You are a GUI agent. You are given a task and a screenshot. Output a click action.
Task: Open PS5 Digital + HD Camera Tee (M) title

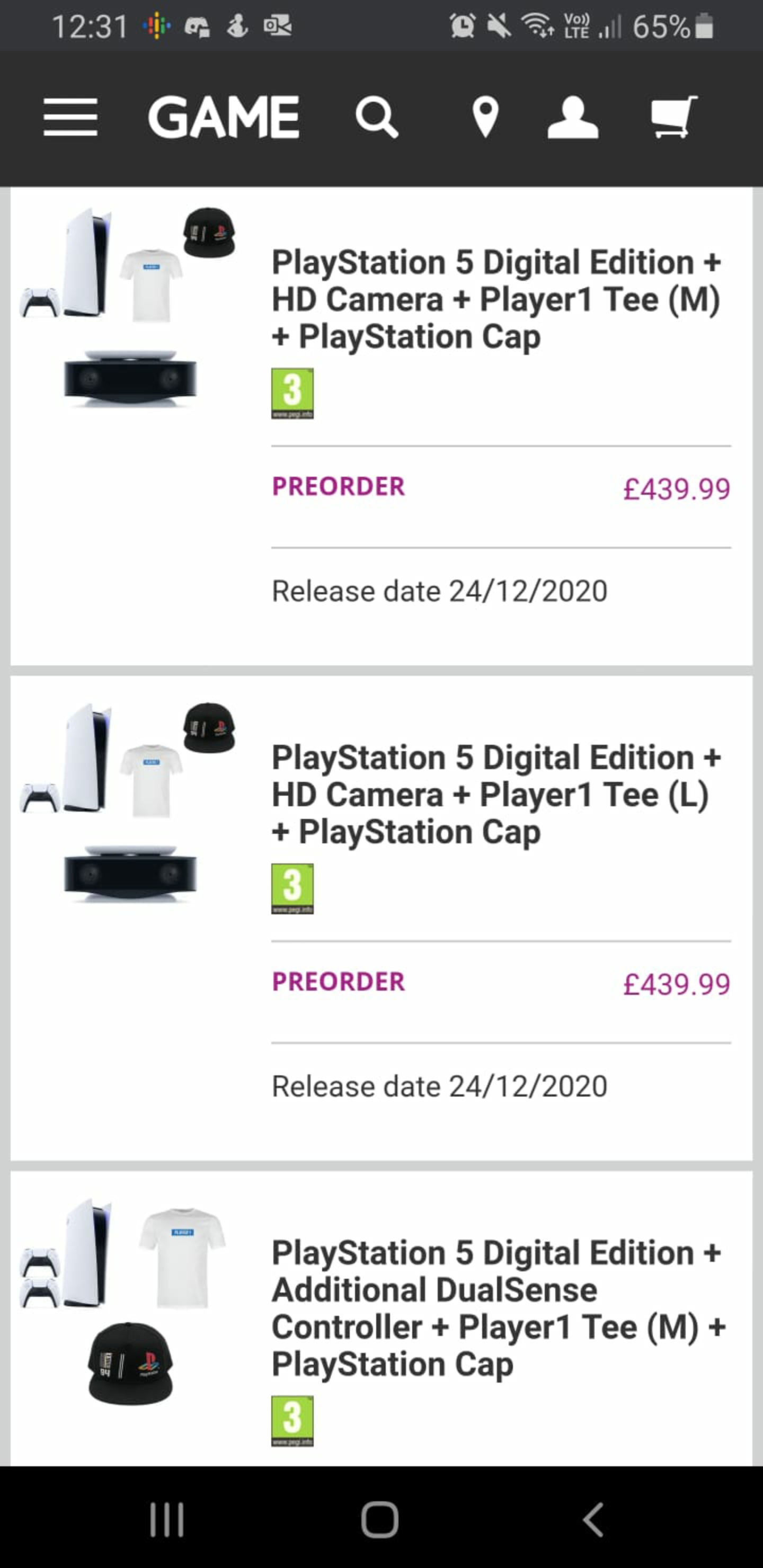[x=495, y=299]
